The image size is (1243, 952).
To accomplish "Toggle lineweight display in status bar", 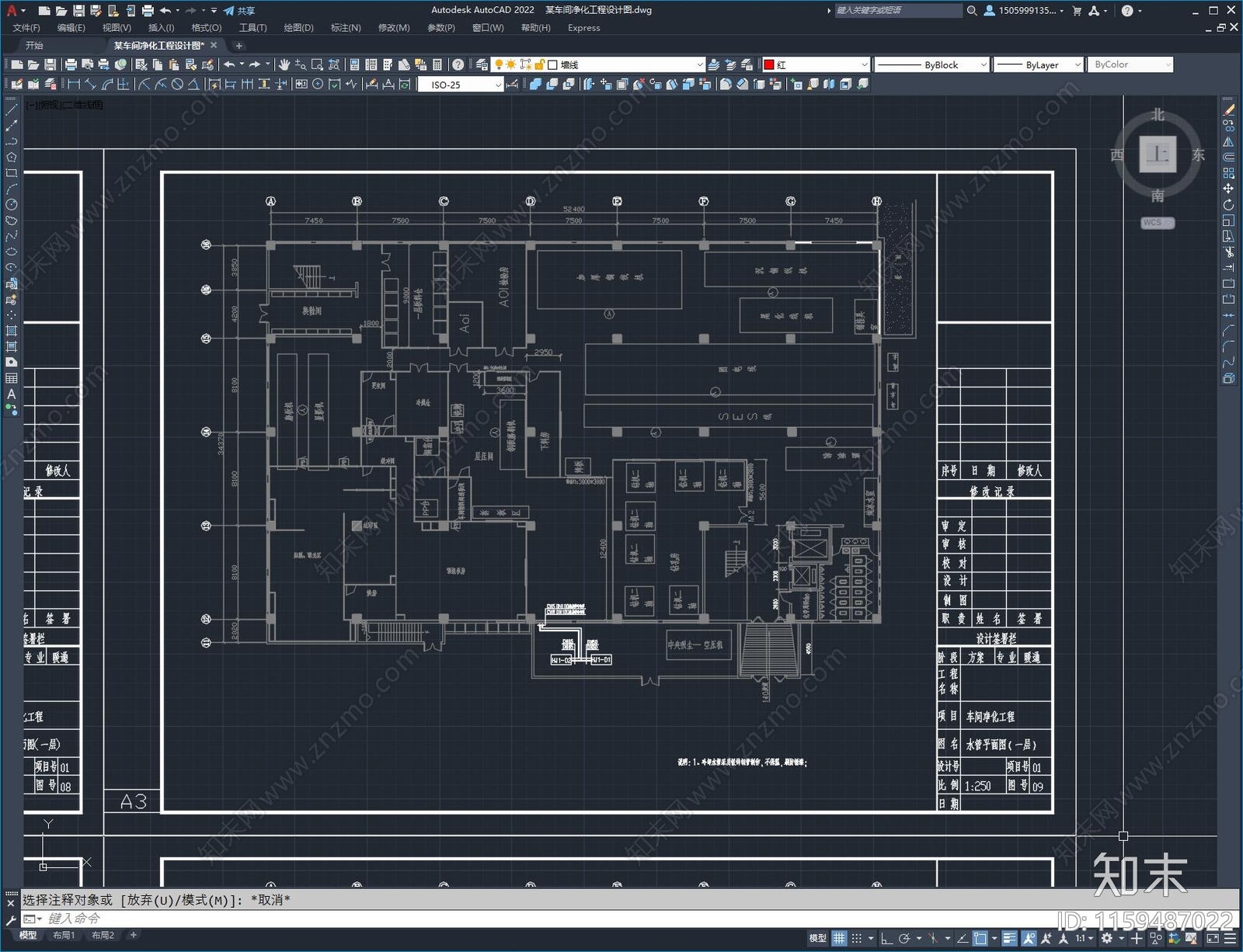I will (x=1010, y=938).
